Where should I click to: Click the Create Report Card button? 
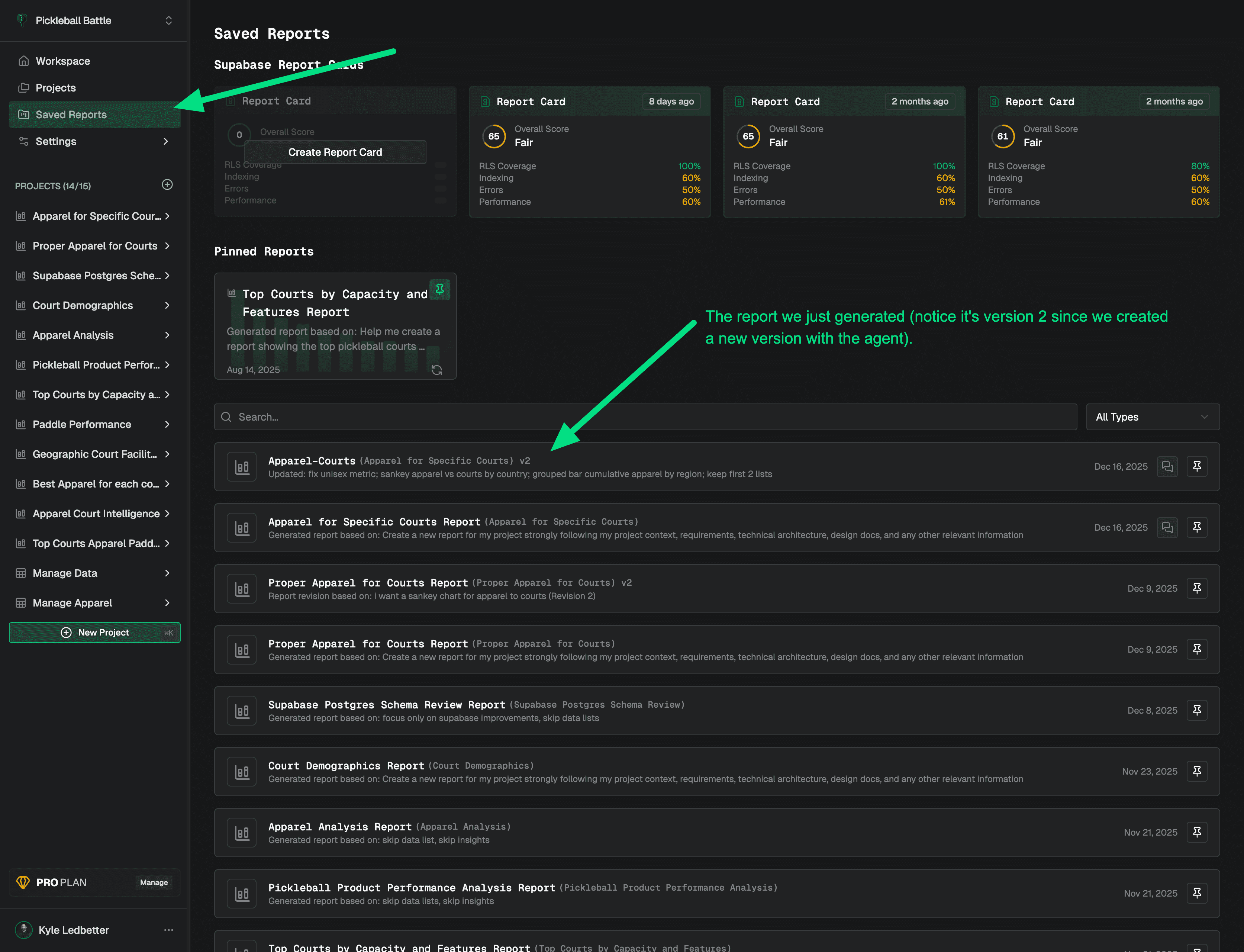335,152
